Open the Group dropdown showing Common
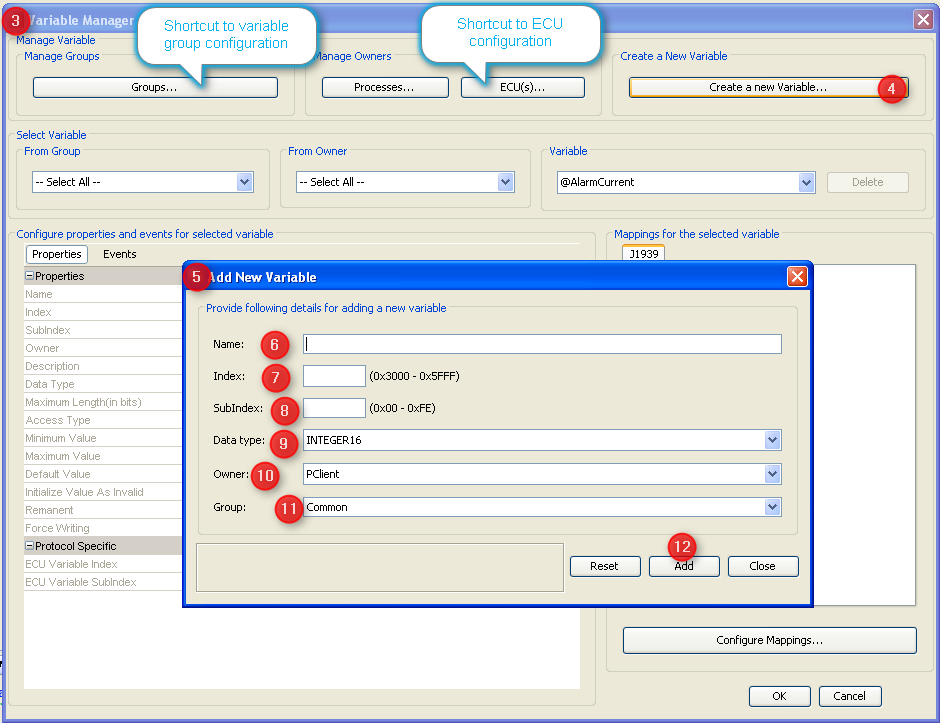Viewport: 940px width, 723px height. point(772,507)
